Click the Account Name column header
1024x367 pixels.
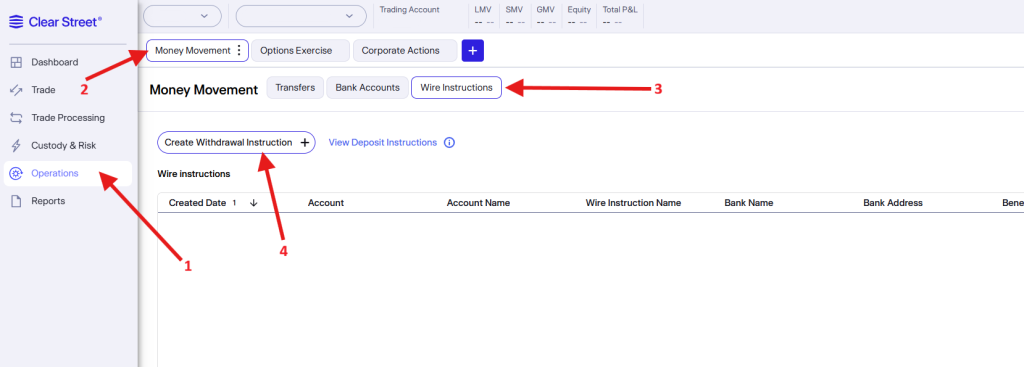478,203
